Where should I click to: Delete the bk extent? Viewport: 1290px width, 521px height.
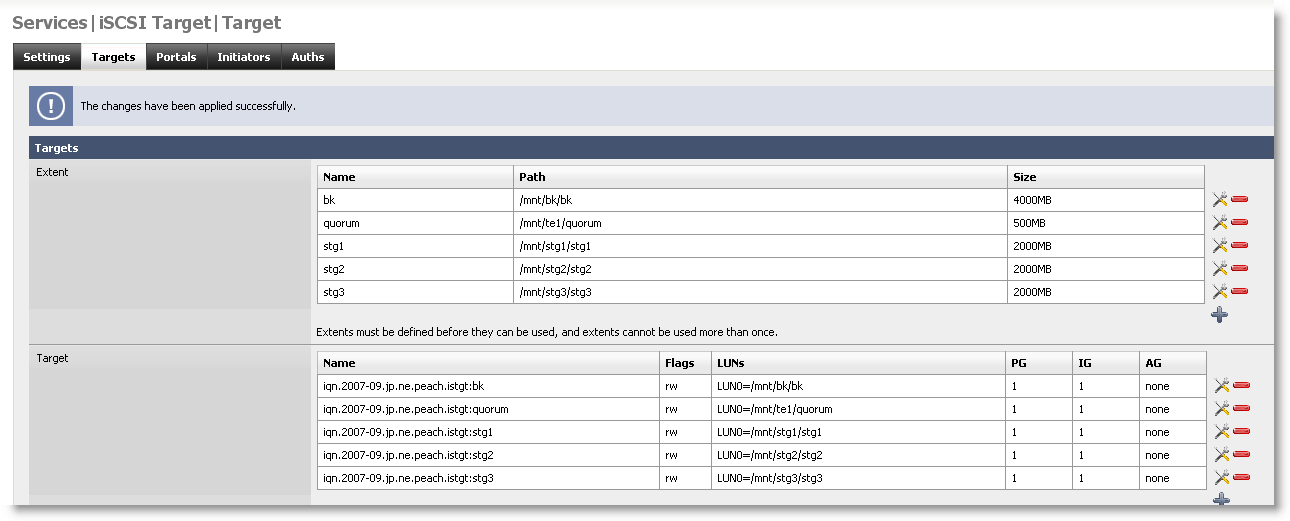(1239, 200)
